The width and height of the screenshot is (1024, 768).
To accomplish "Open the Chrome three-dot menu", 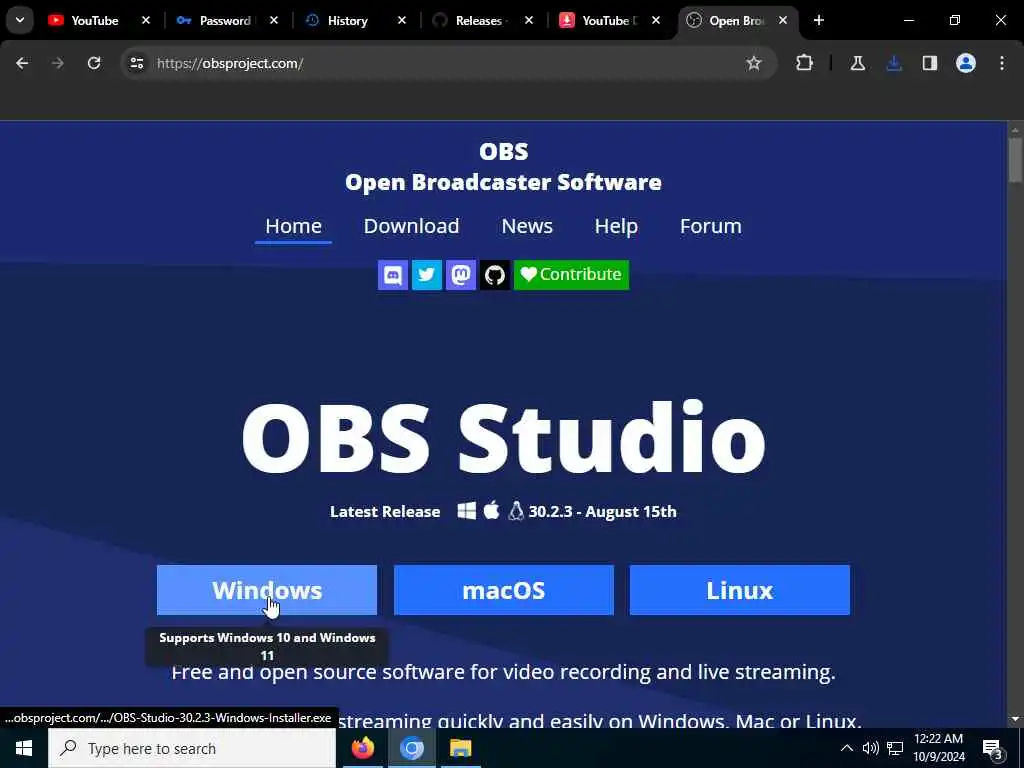I will pos(1002,63).
